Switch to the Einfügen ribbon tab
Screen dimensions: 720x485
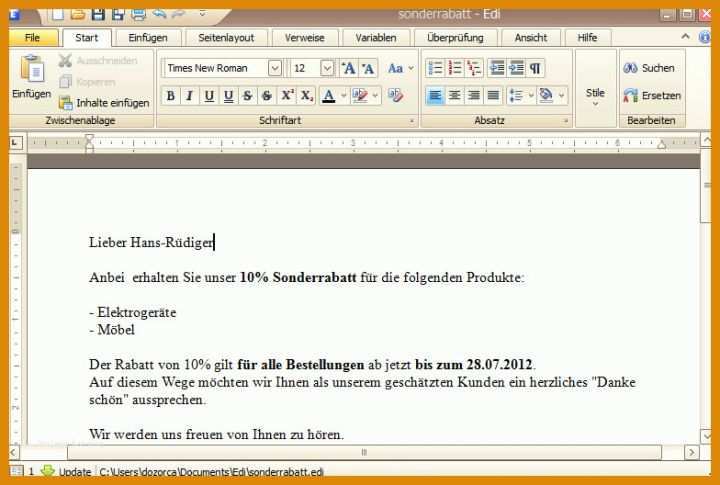148,38
